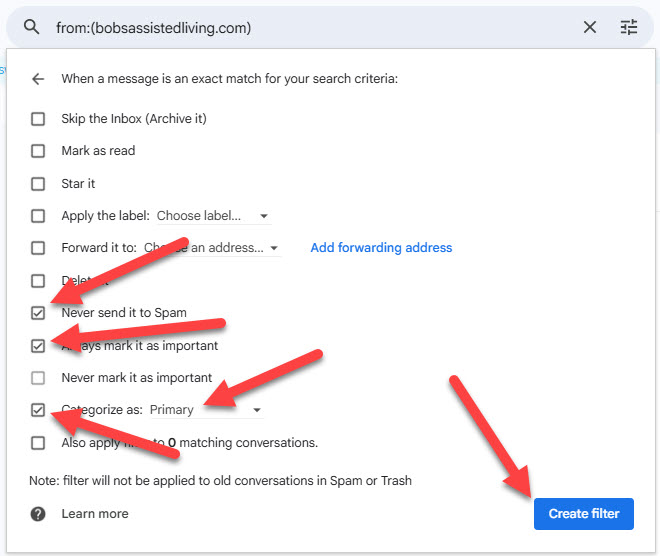Open search options sliders icon
660x556 pixels.
[x=629, y=27]
